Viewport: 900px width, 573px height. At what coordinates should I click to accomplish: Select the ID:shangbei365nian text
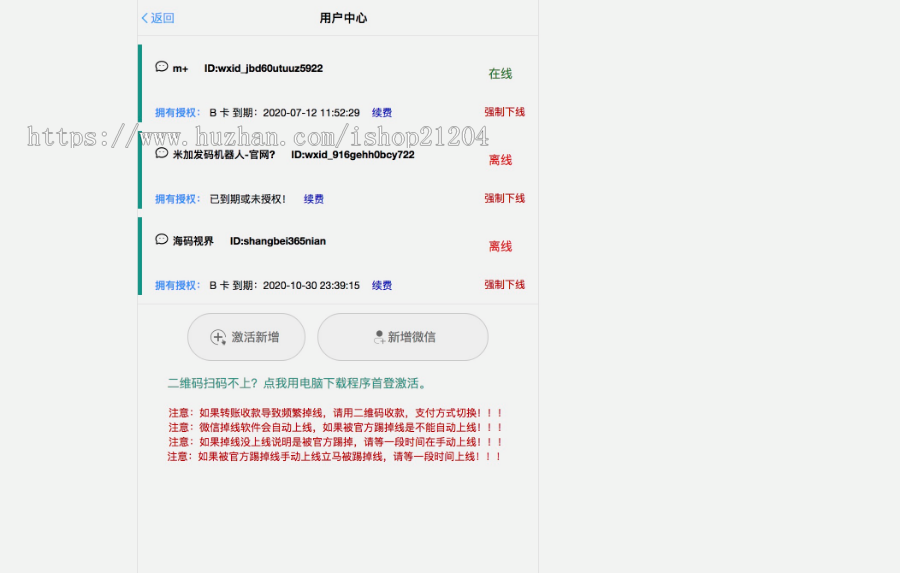(x=278, y=241)
